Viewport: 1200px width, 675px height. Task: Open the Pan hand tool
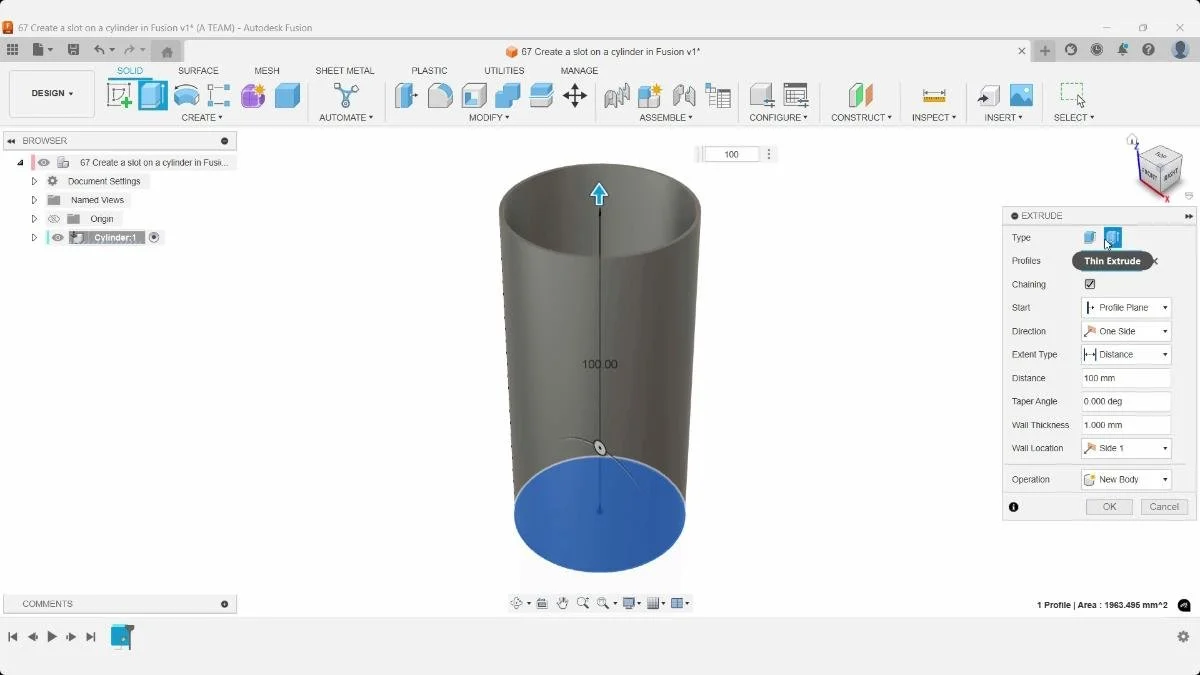pyautogui.click(x=562, y=603)
